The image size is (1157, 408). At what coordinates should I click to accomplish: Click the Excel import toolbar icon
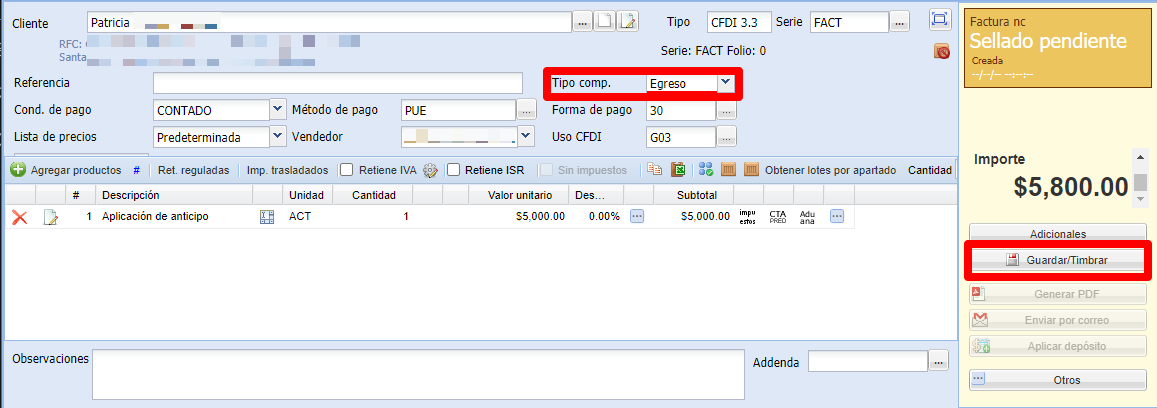pos(678,170)
